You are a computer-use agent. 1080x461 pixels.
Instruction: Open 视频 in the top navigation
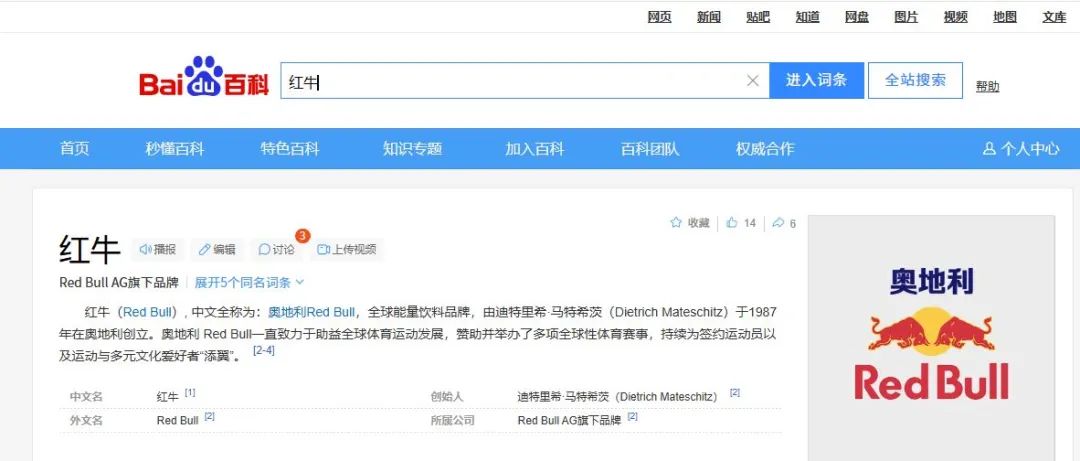tap(955, 17)
